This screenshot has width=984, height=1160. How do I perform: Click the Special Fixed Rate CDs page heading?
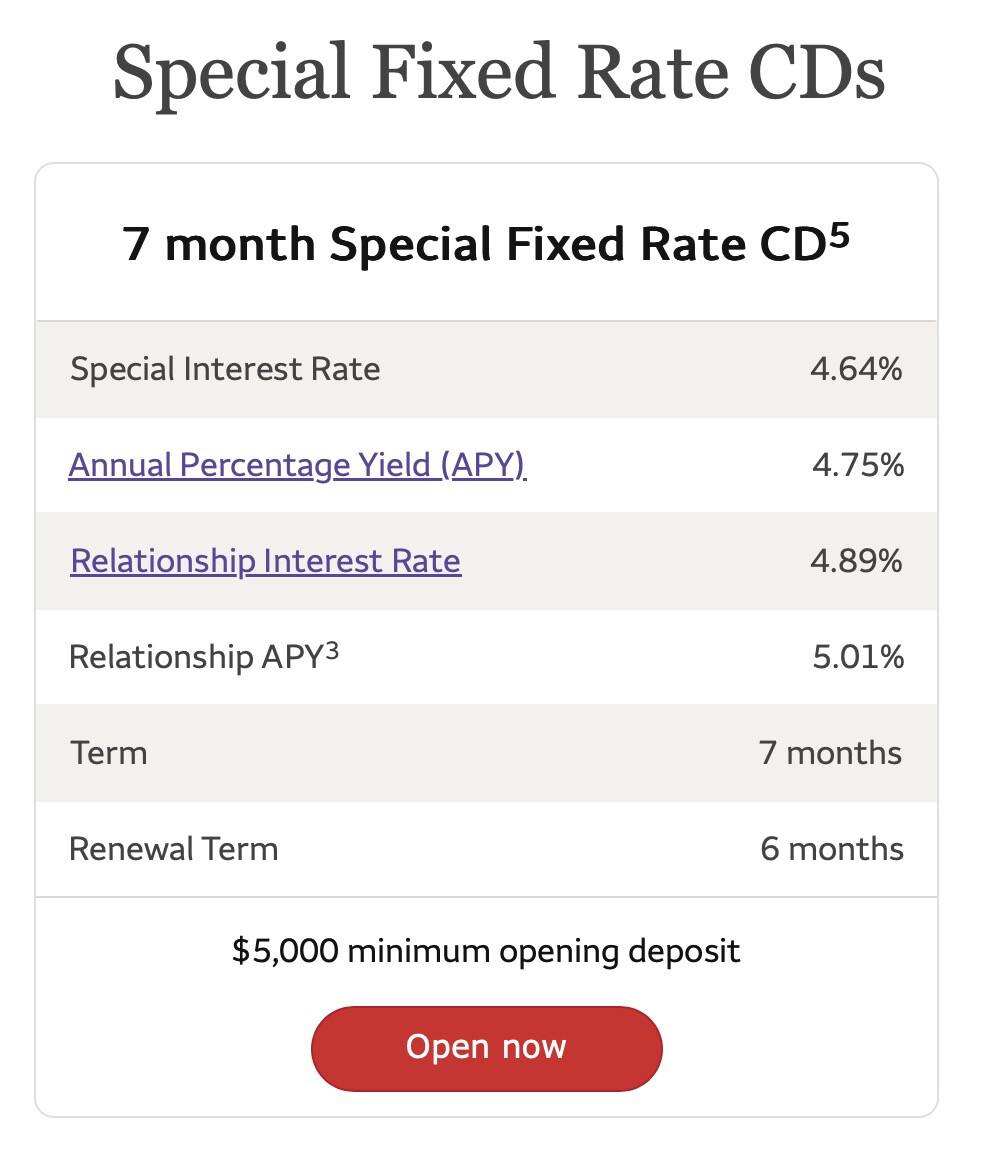click(x=498, y=73)
